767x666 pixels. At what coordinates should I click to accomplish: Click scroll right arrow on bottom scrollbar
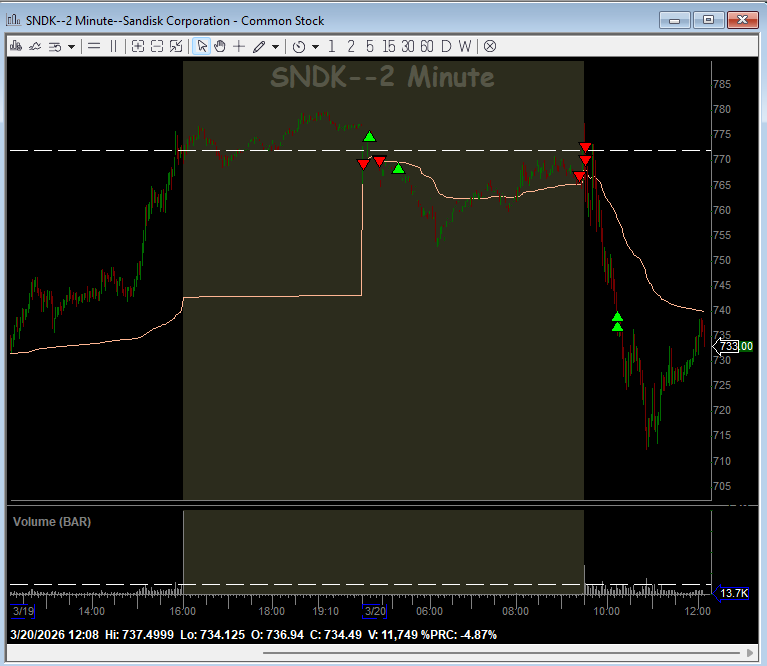[750, 653]
